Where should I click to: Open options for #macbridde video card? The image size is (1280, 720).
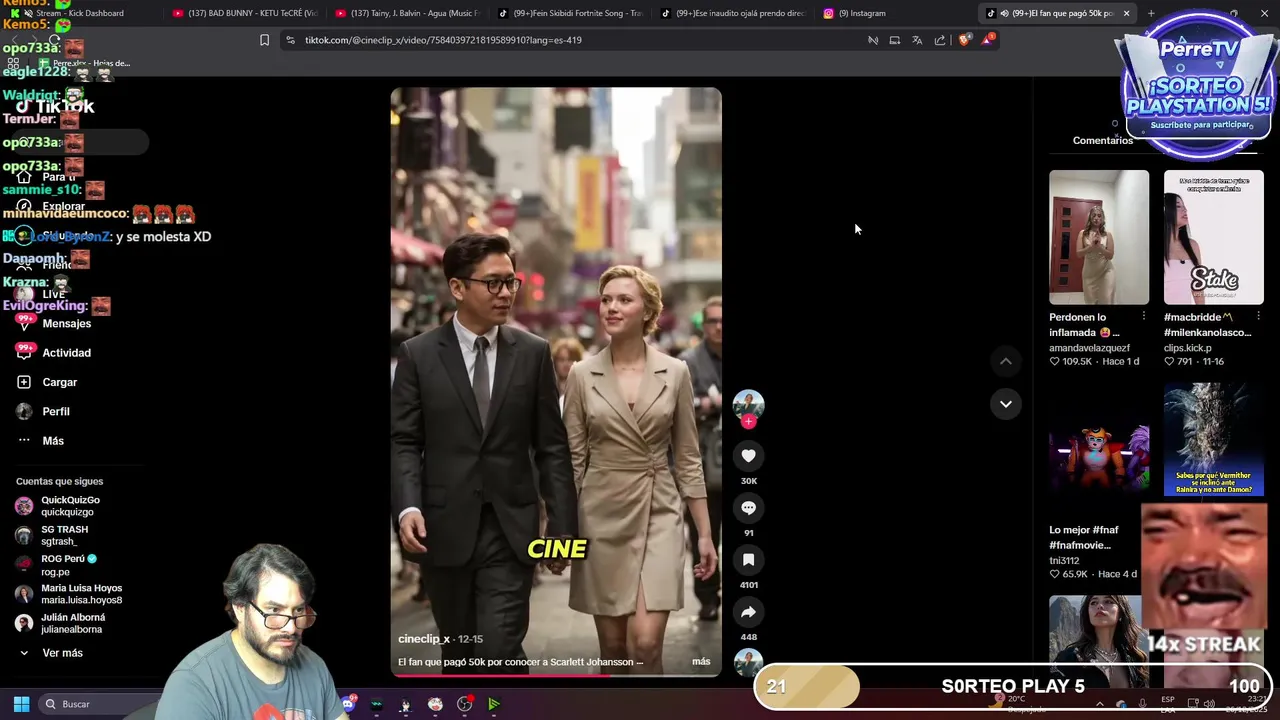click(x=1258, y=316)
